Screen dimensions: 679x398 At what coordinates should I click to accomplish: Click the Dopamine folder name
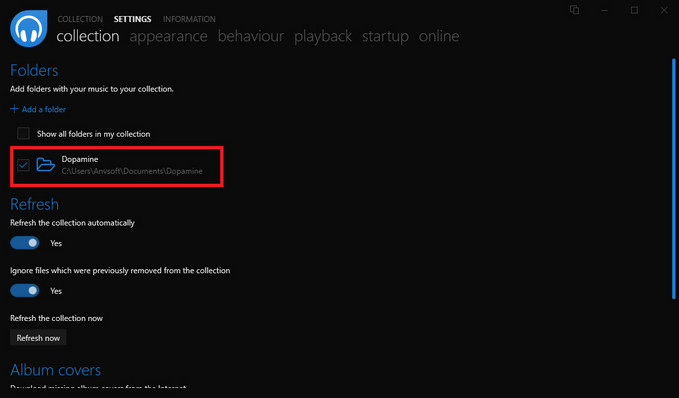pos(80,159)
